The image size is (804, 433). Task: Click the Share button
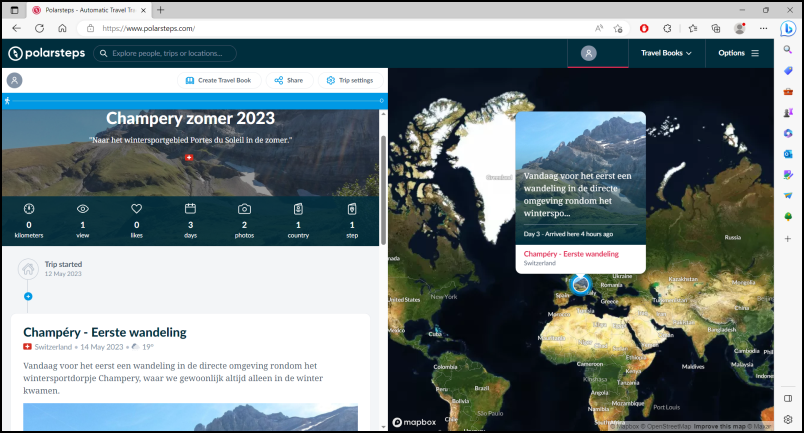coord(289,80)
